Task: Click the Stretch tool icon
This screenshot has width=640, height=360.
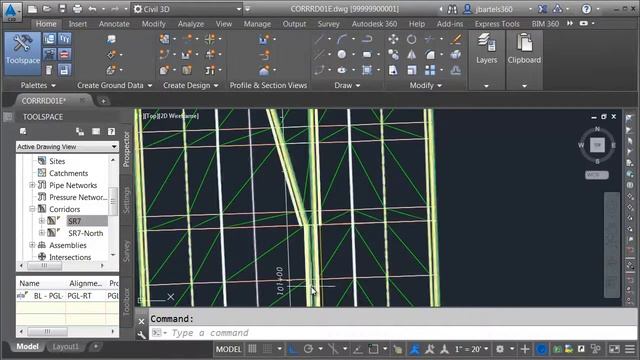Action: coord(393,70)
